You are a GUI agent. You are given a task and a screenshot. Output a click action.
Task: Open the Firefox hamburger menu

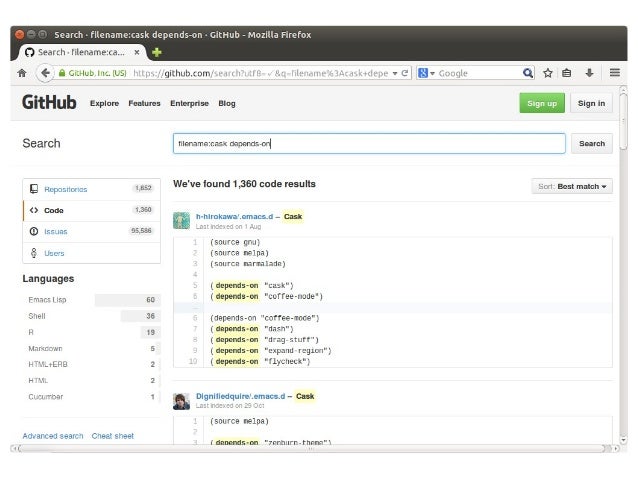615,73
